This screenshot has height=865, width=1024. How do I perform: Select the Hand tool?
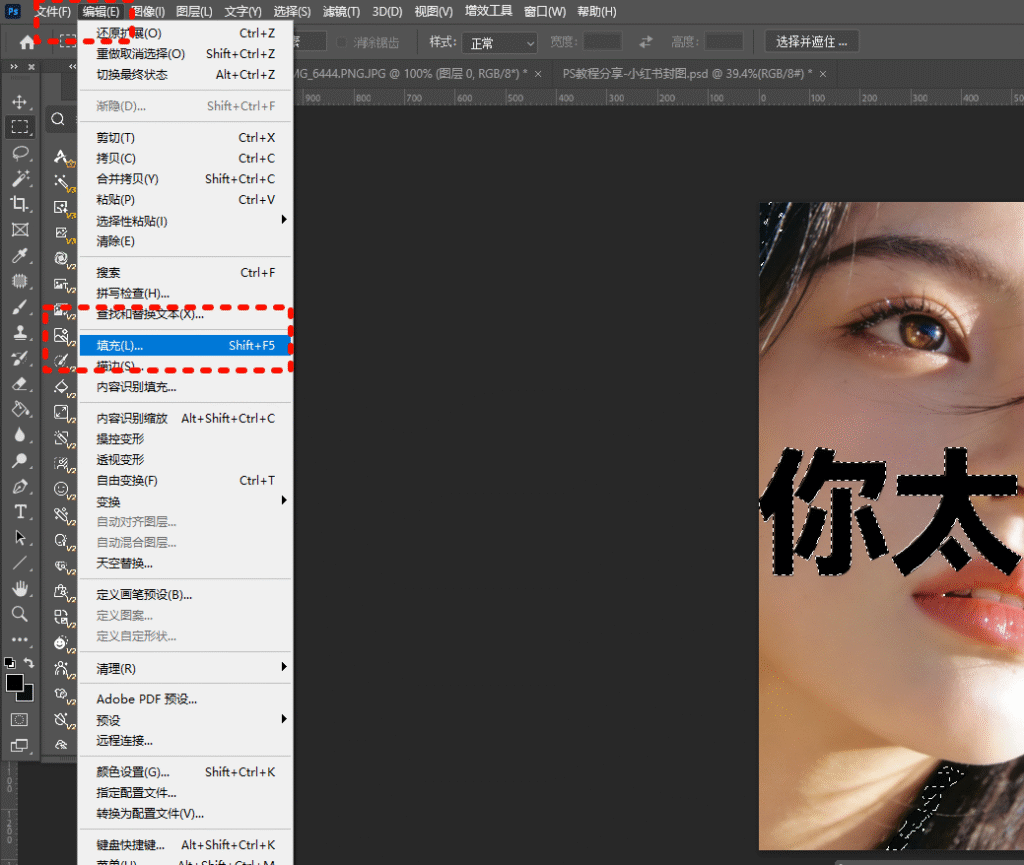click(18, 588)
